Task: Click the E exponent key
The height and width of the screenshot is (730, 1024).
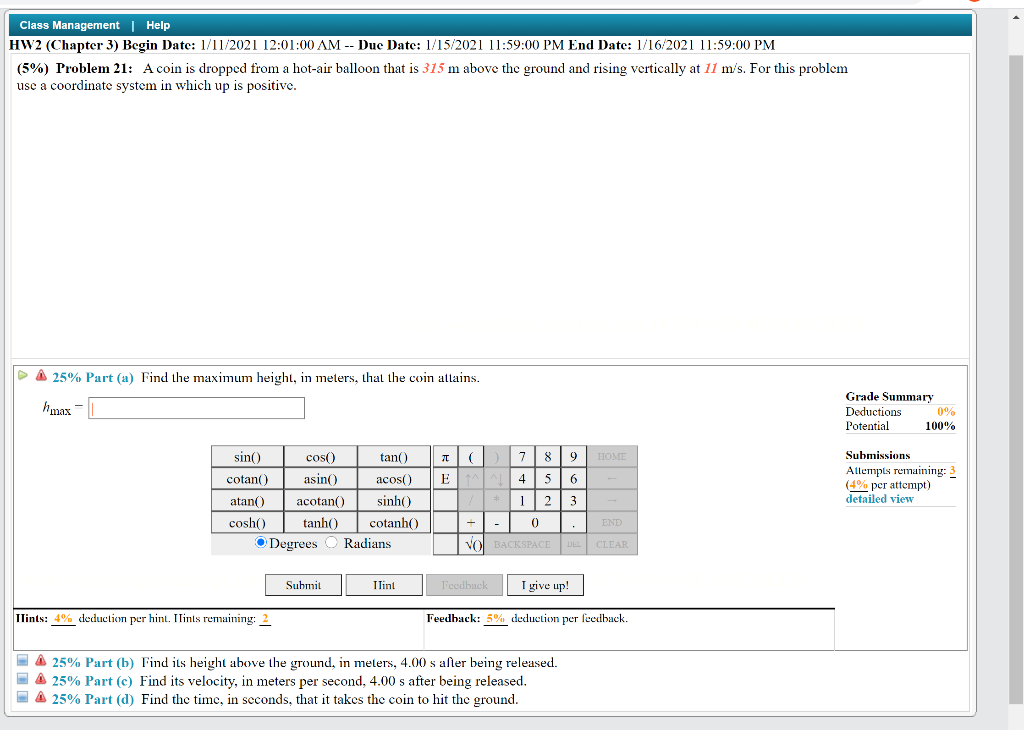Action: pos(444,478)
